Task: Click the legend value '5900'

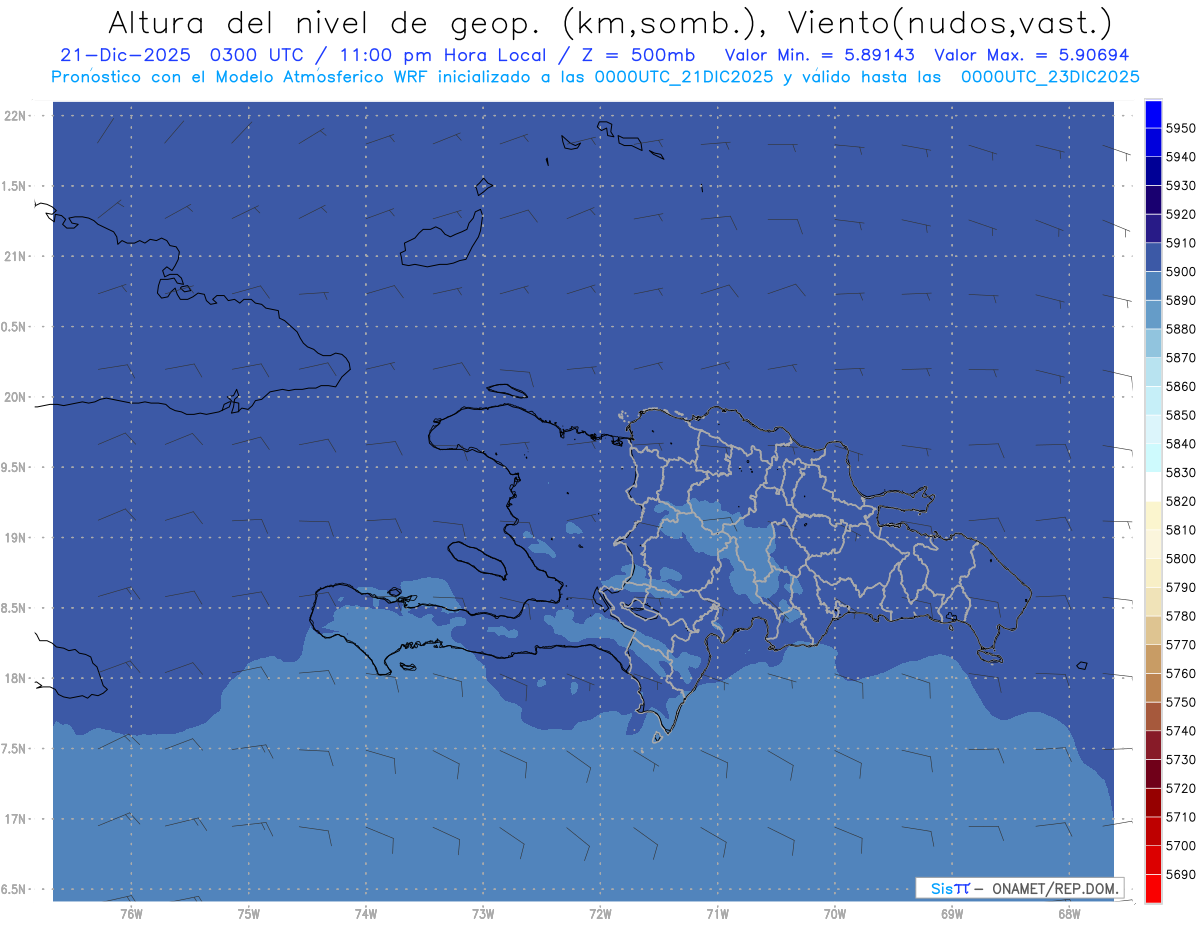Action: click(x=1181, y=272)
